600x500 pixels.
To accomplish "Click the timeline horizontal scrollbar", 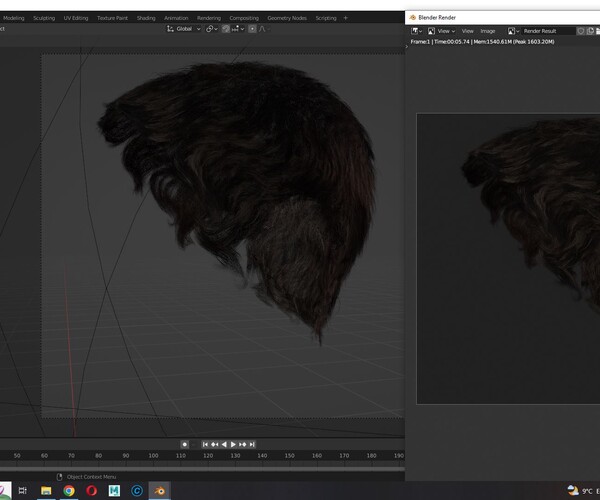I will (x=202, y=469).
